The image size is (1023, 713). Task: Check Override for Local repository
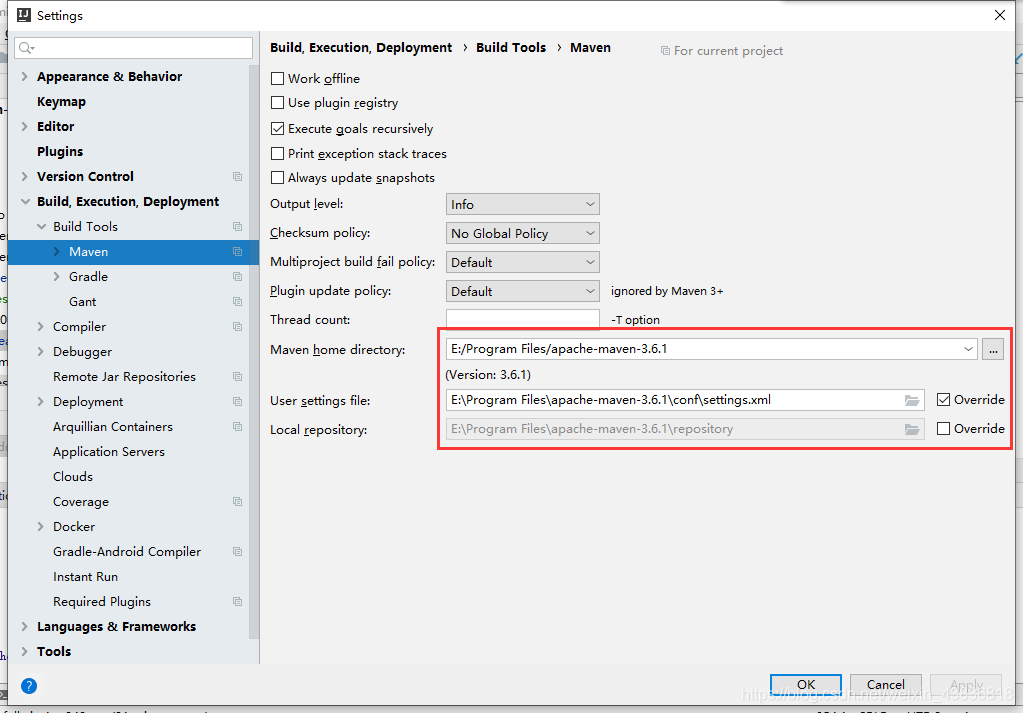tap(943, 429)
